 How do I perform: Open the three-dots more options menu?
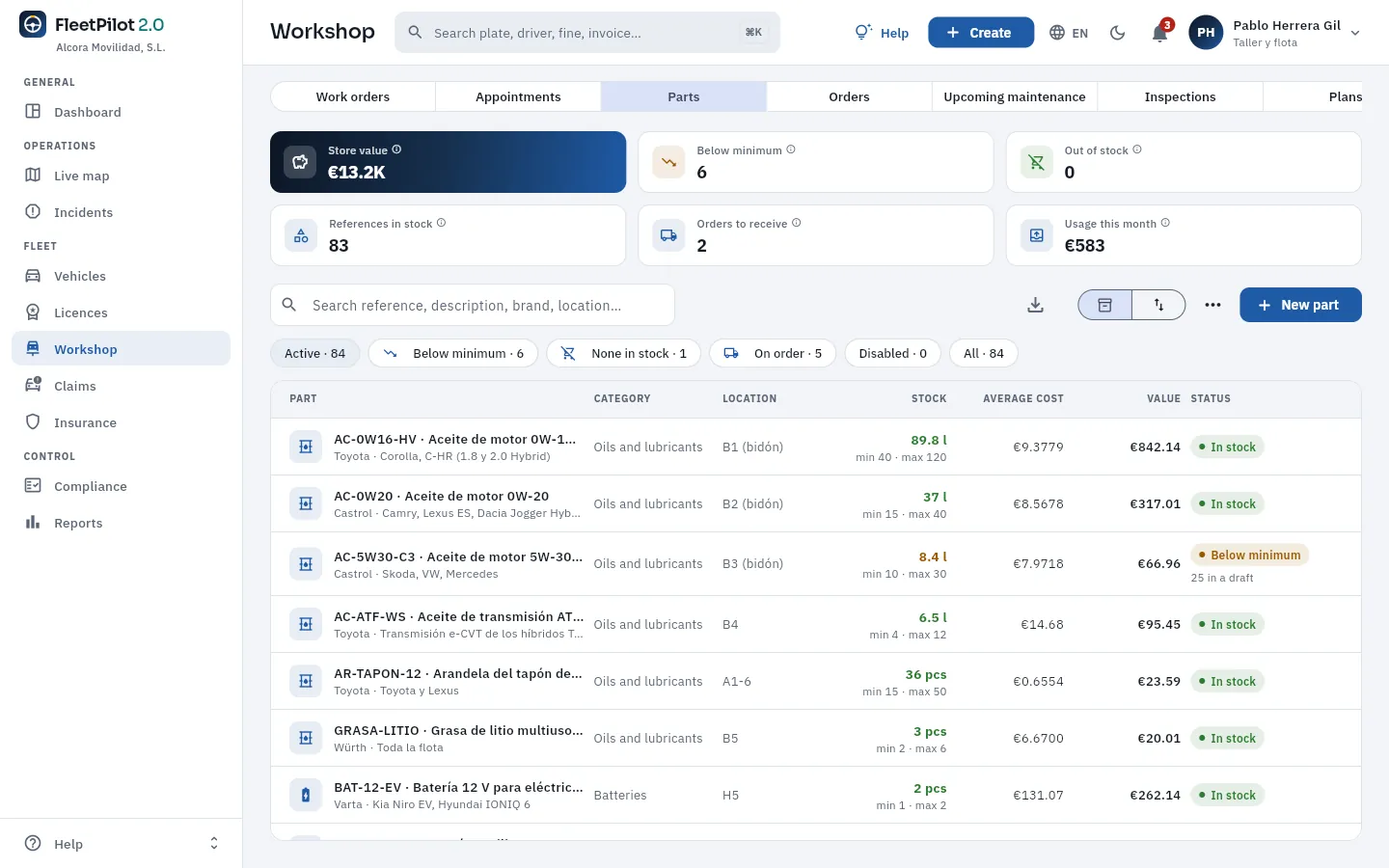pyautogui.click(x=1212, y=305)
